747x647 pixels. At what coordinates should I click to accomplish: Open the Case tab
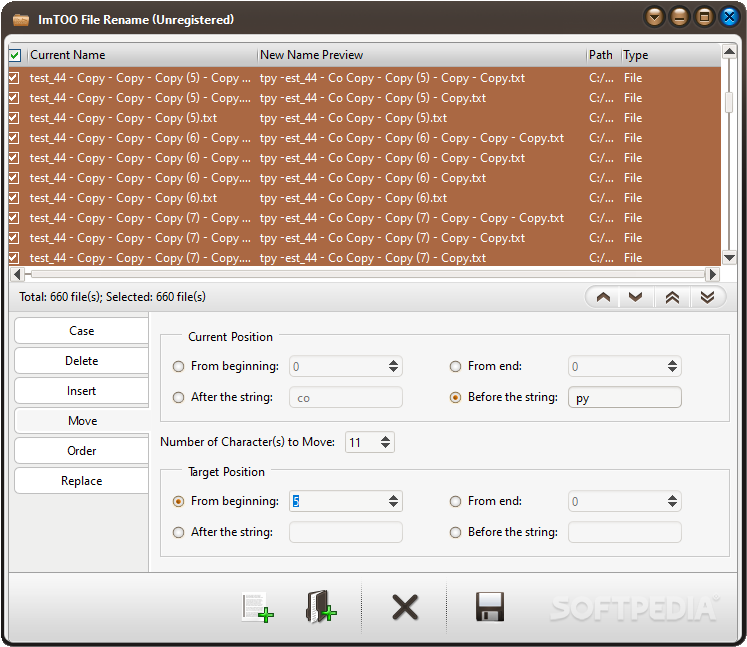[81, 331]
